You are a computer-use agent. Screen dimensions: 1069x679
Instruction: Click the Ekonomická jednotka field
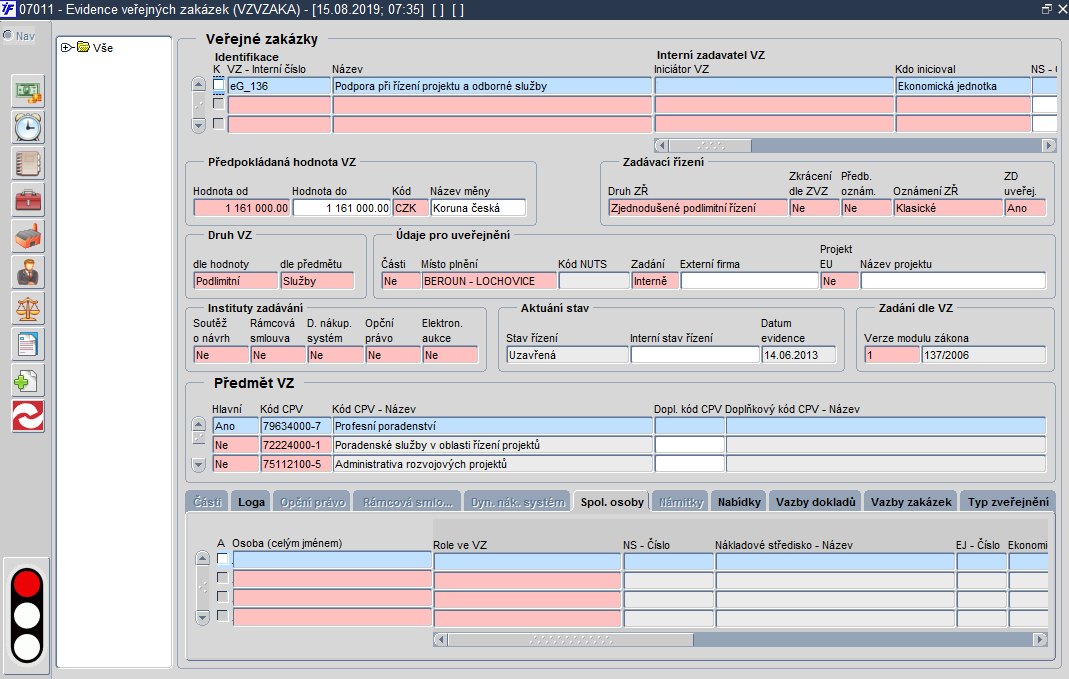tap(963, 86)
